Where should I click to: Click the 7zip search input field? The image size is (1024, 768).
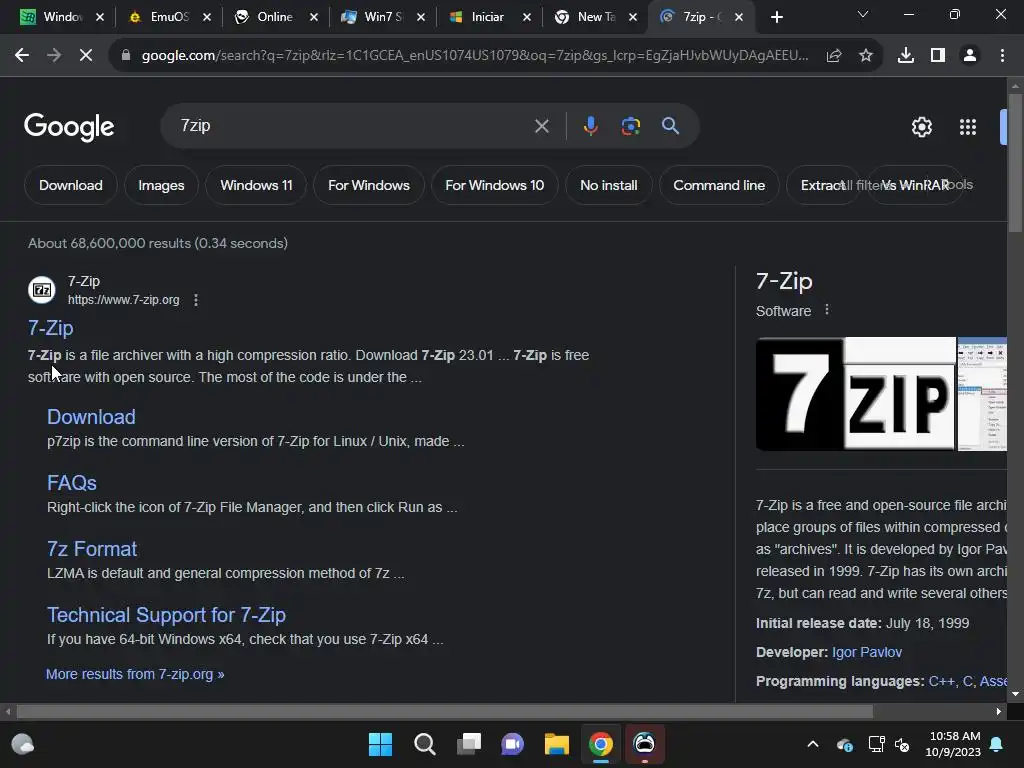click(353, 126)
